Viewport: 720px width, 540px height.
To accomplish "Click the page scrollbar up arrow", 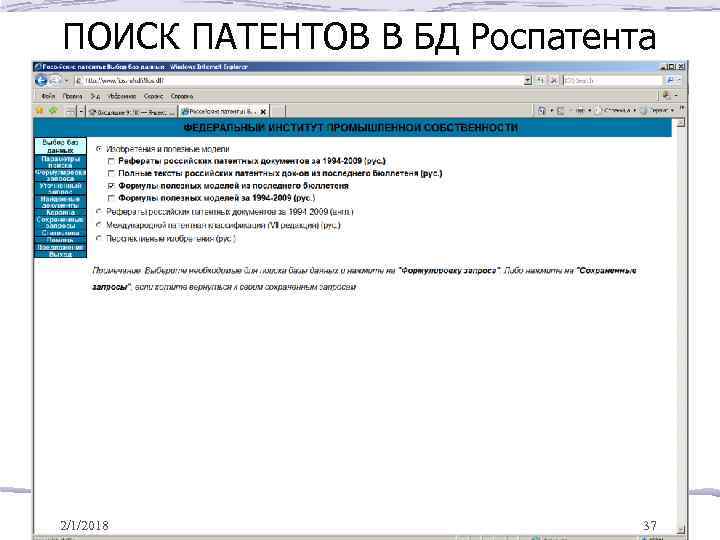I will click(681, 123).
